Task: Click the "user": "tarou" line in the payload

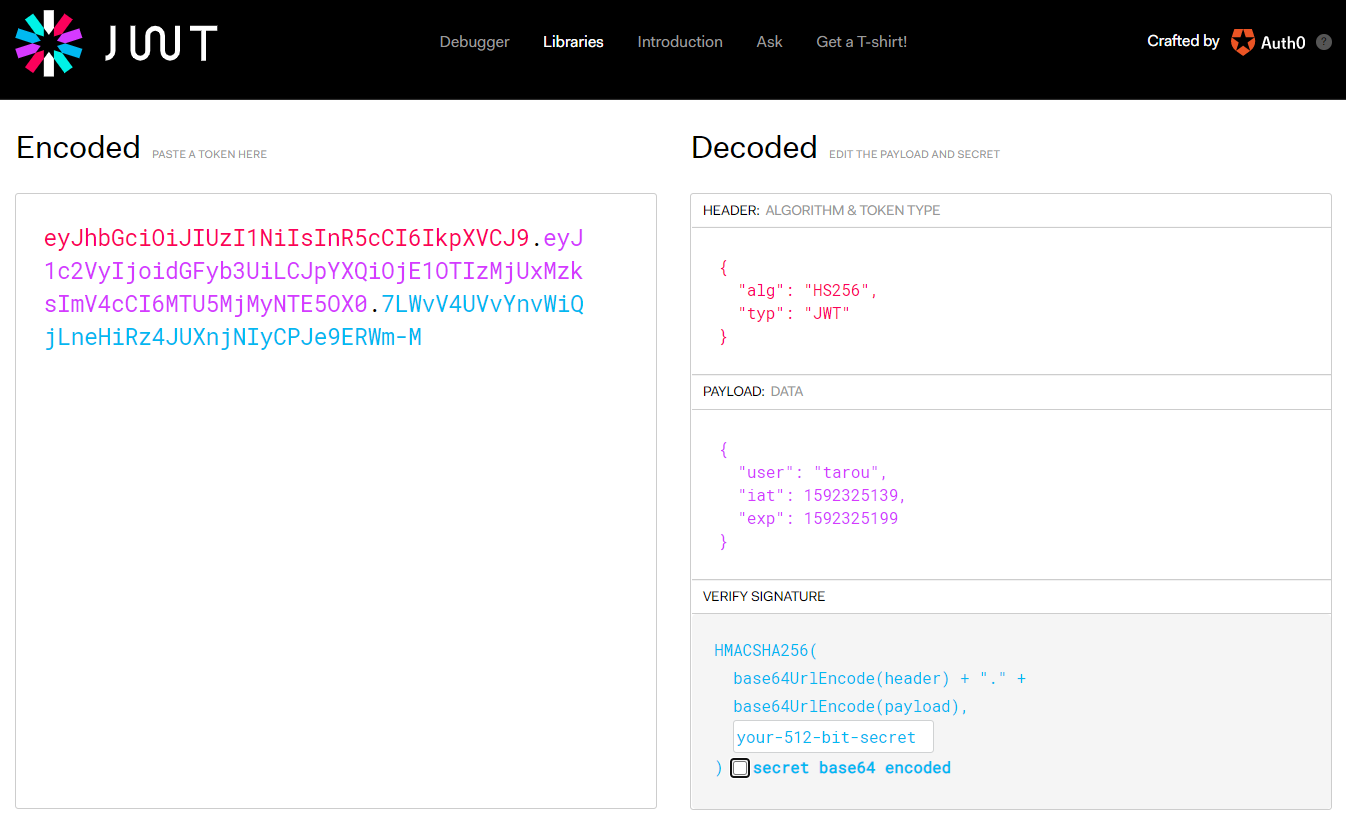Action: [812, 472]
